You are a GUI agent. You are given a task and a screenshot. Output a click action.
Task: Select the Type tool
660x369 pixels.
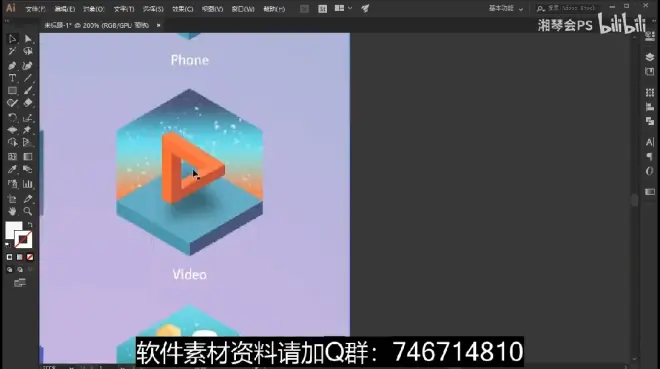pos(12,78)
